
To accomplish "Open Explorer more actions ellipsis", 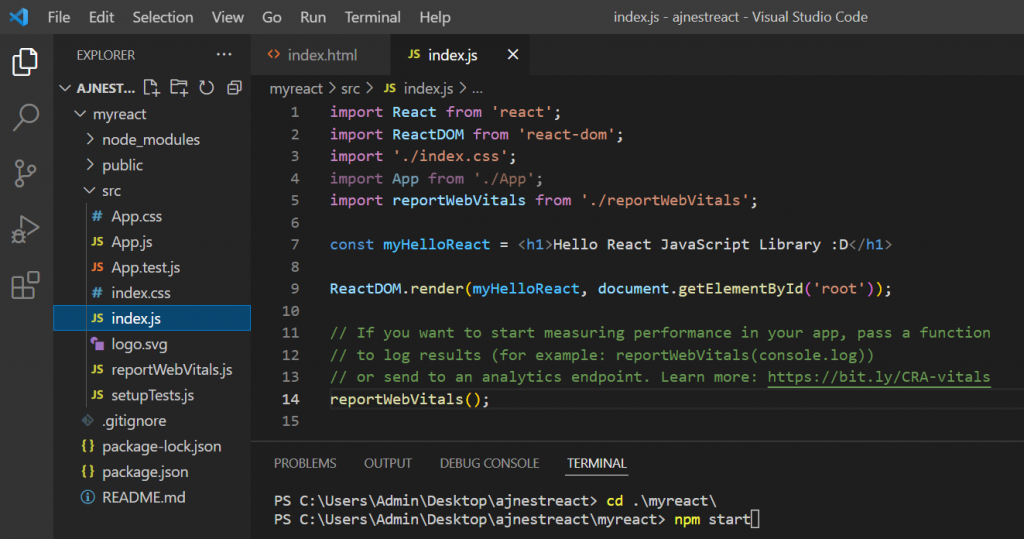I will [x=223, y=55].
